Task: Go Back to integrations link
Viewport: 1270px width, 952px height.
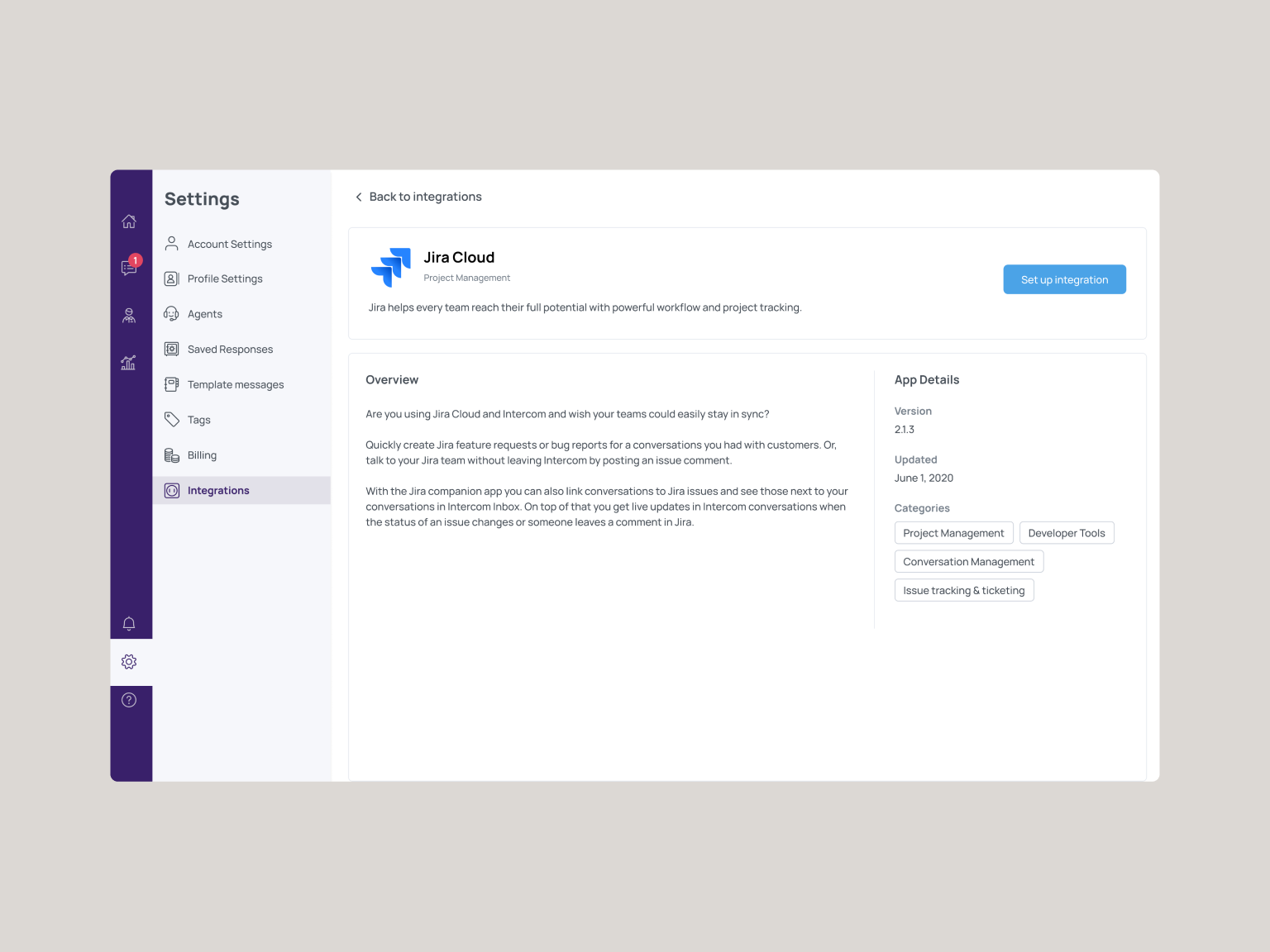Action: 418,197
